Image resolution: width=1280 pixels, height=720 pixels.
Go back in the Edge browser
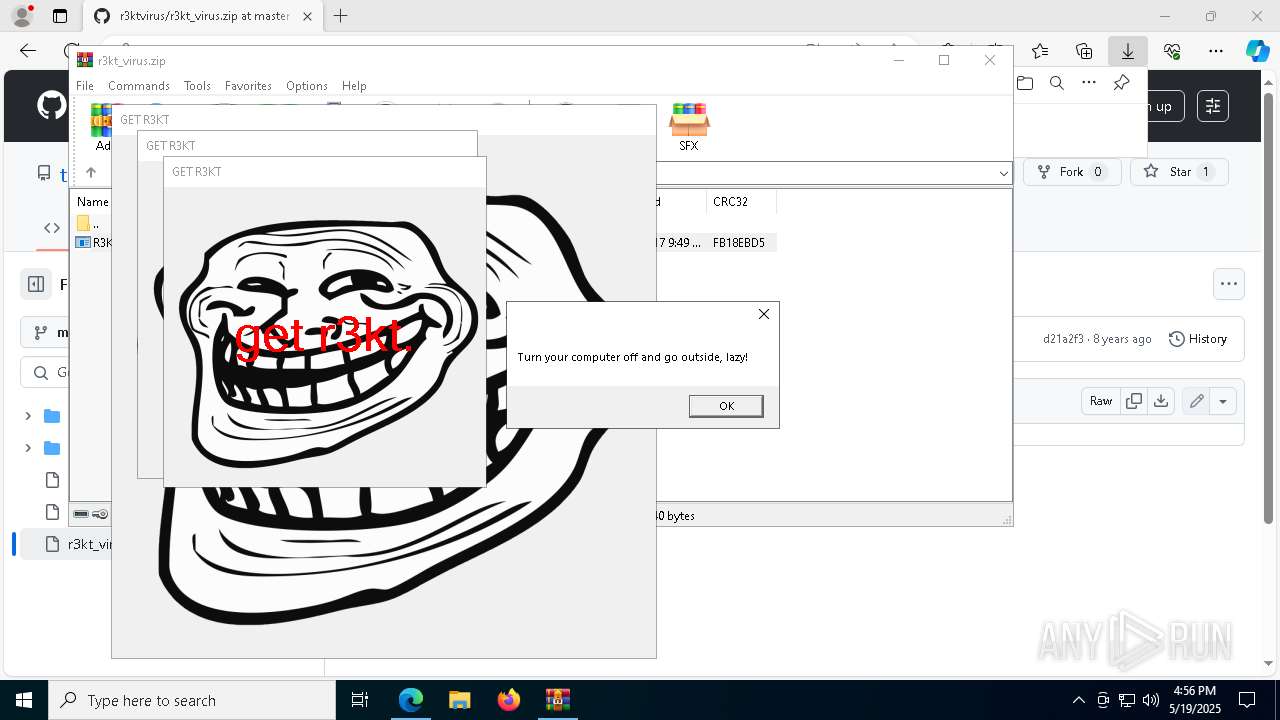28,51
